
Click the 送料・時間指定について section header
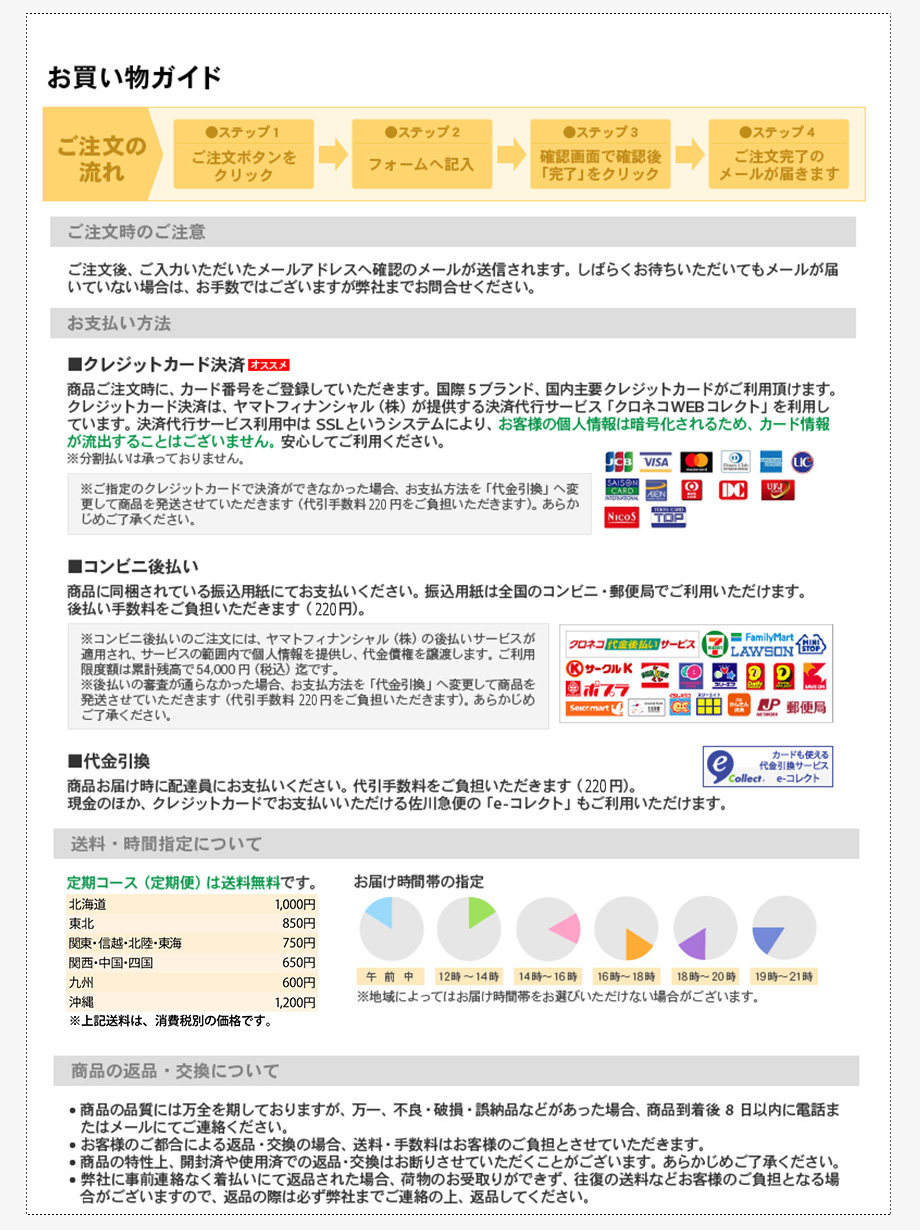tap(456, 843)
